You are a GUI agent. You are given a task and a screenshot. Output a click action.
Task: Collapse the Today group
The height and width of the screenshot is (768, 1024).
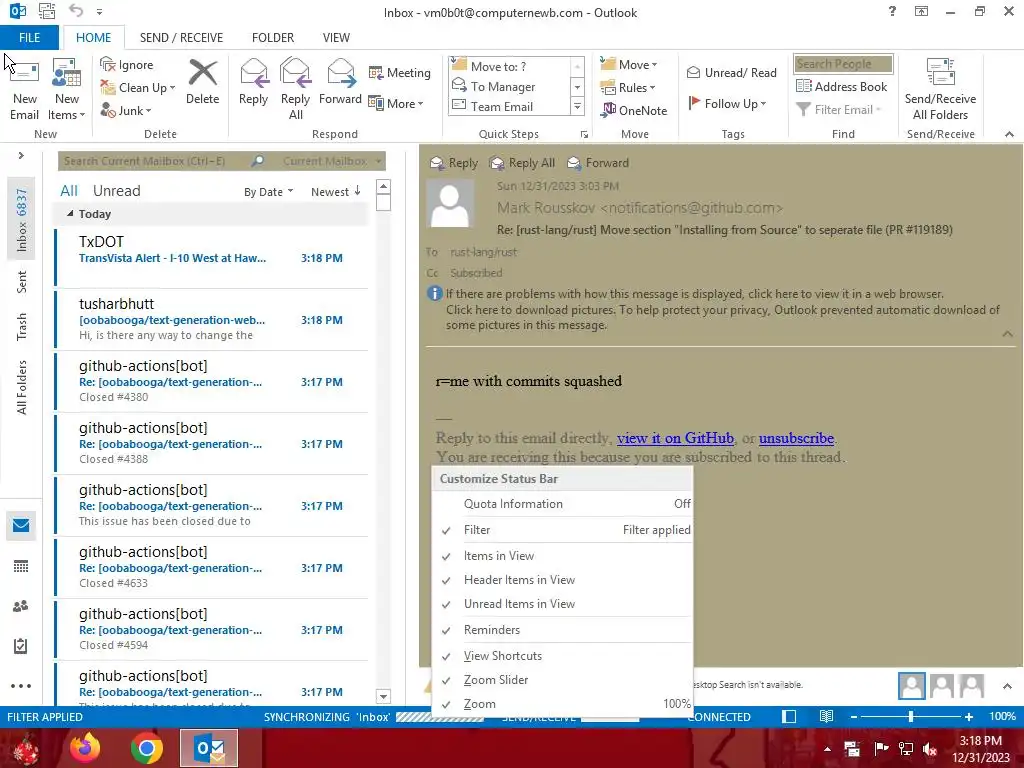click(70, 214)
